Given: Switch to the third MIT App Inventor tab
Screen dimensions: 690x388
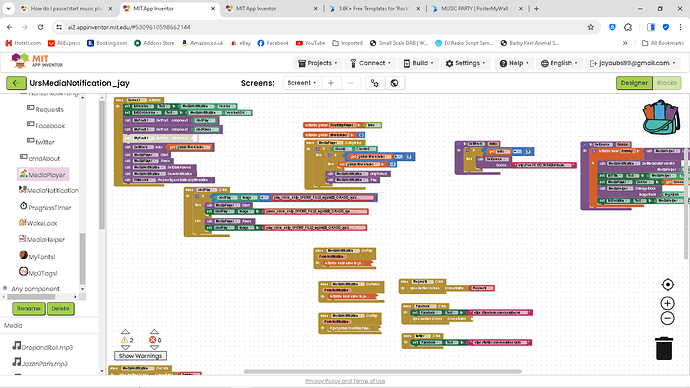Looking at the screenshot, I should 271,8.
